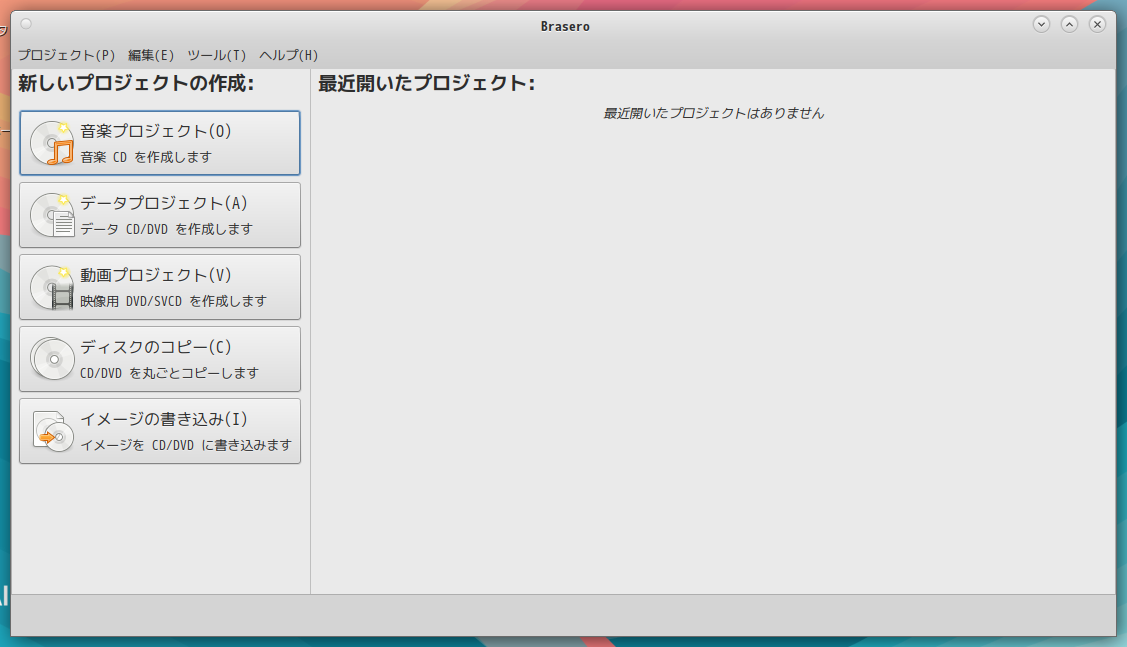1127x647 pixels.
Task: Click the disc copy icon
Action: (52, 359)
